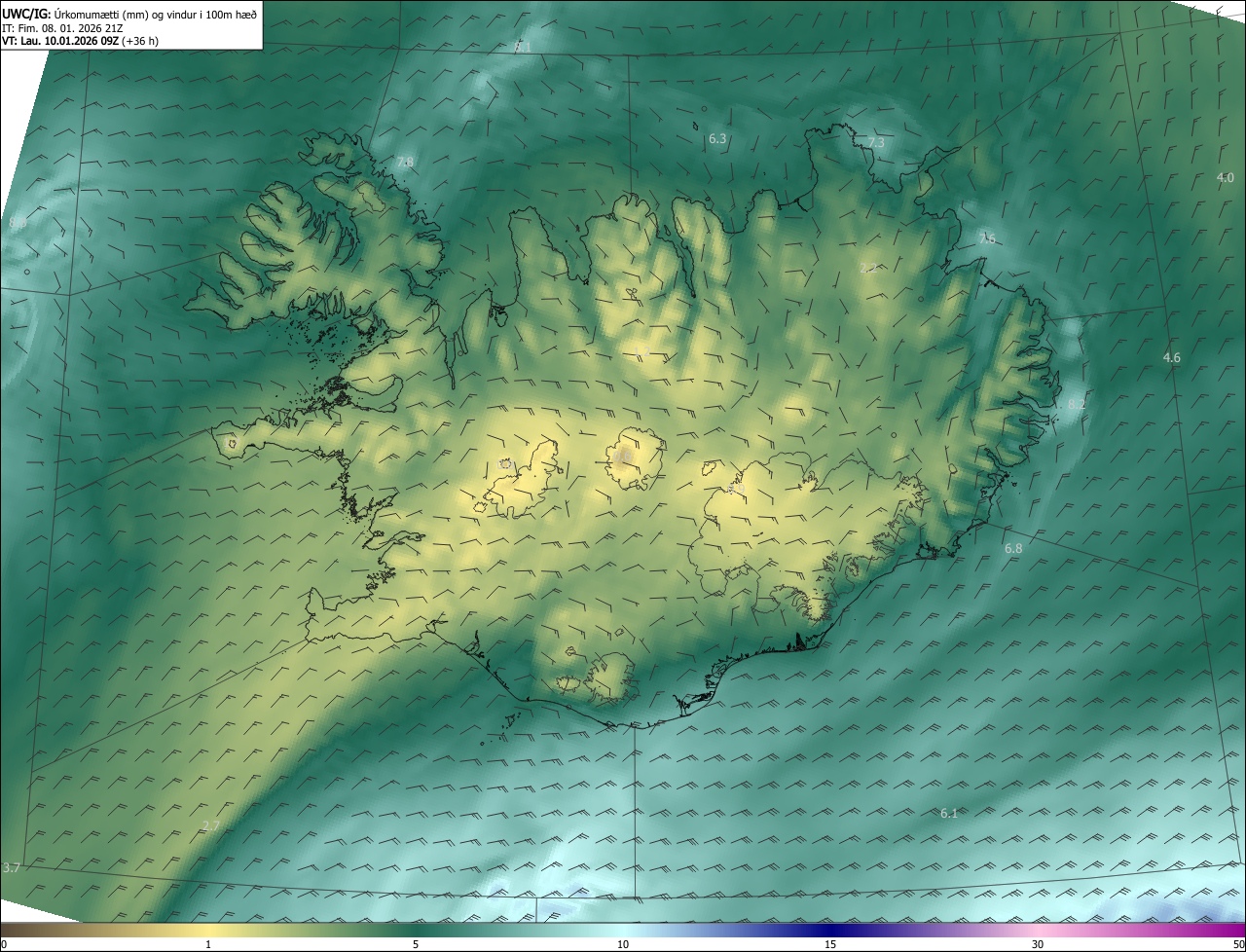Click the 10 tick label on the colour scale
1246x952 pixels.
pyautogui.click(x=623, y=944)
